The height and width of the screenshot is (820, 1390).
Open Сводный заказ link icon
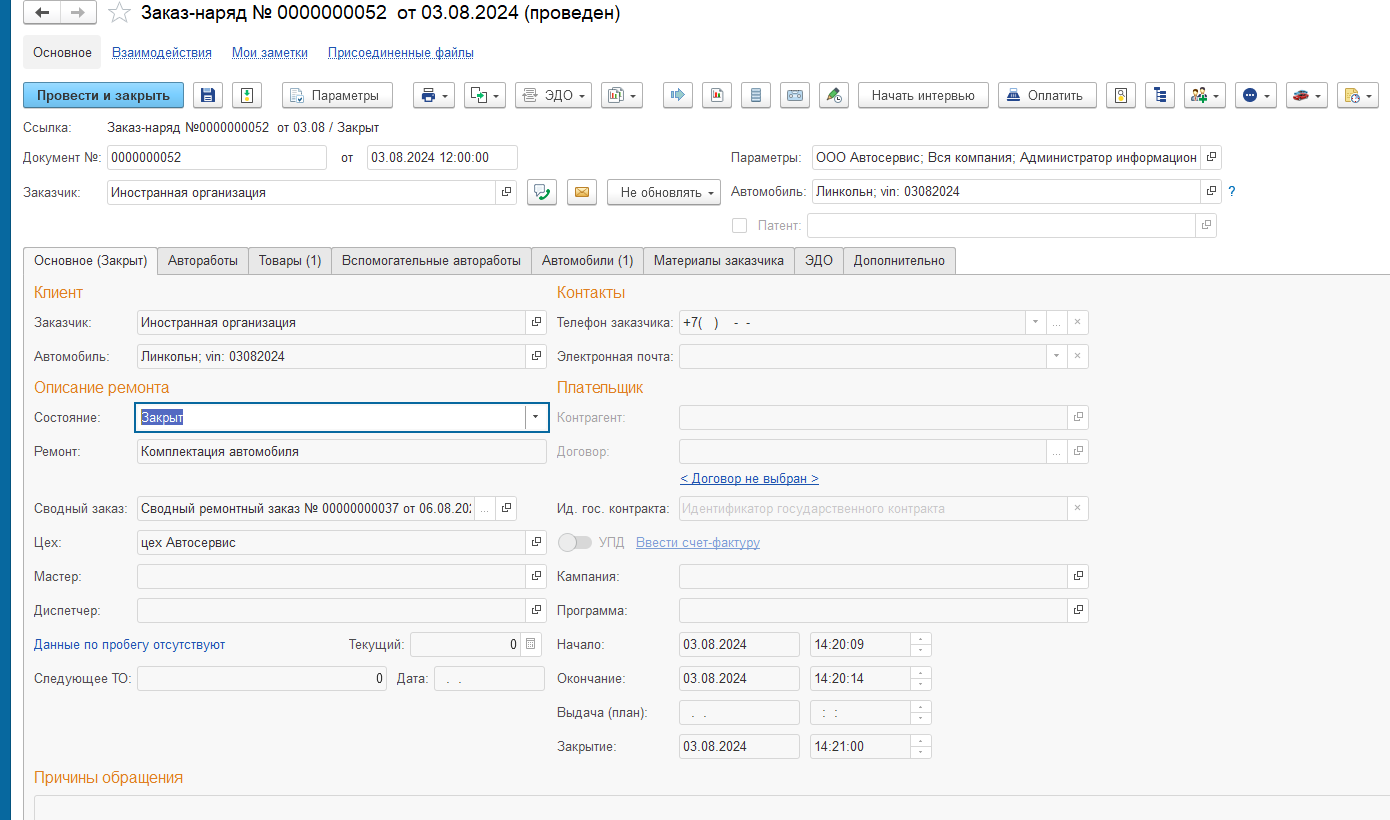coord(506,509)
